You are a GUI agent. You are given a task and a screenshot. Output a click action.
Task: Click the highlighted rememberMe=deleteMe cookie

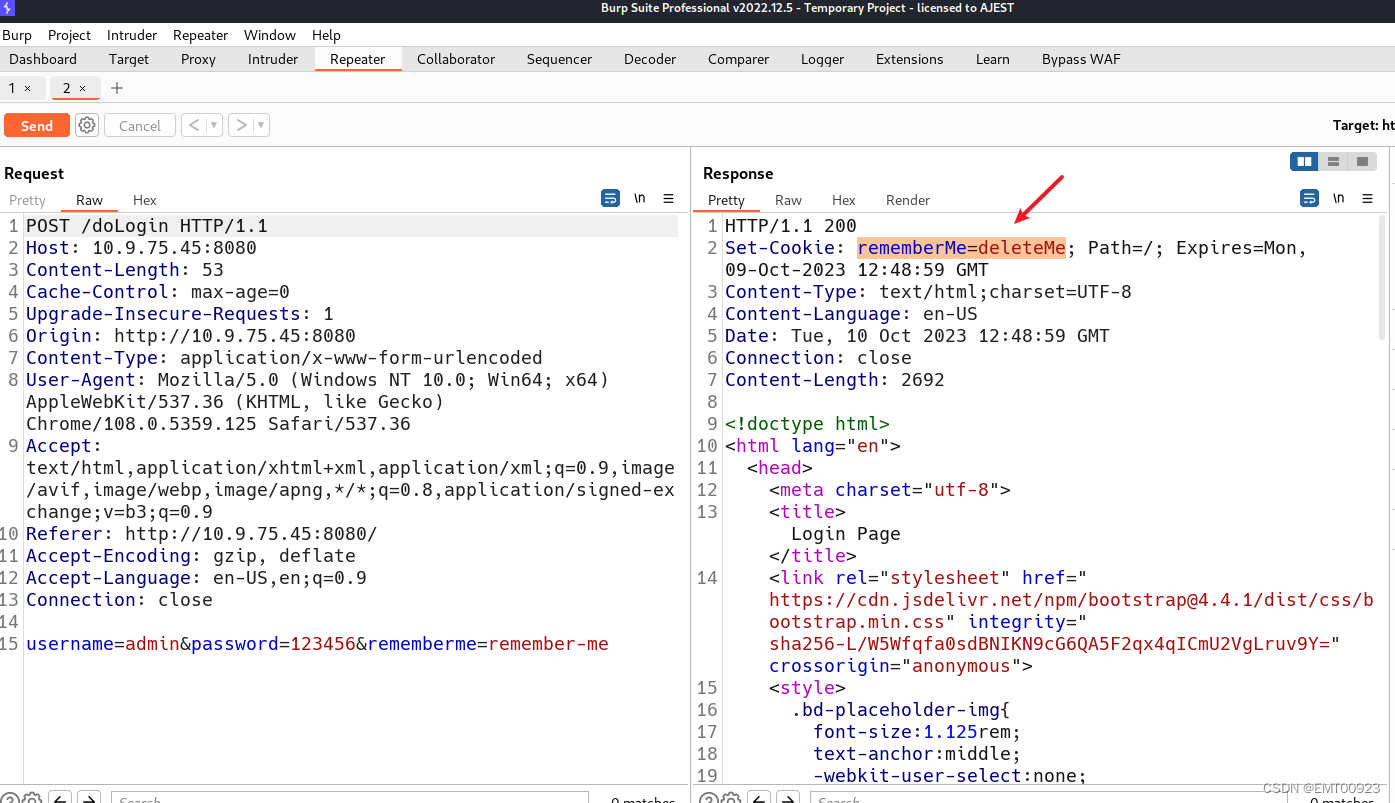(x=961, y=248)
